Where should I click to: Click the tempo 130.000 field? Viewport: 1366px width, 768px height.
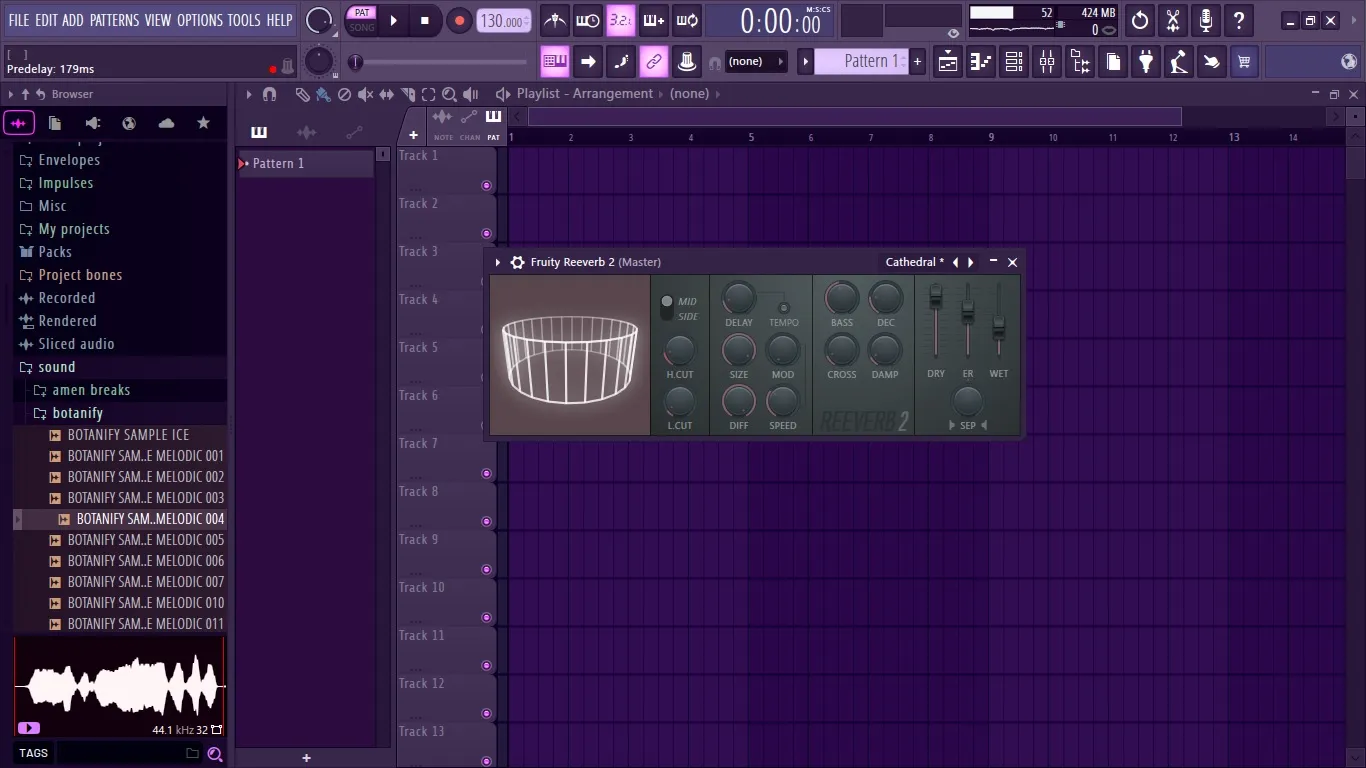504,20
